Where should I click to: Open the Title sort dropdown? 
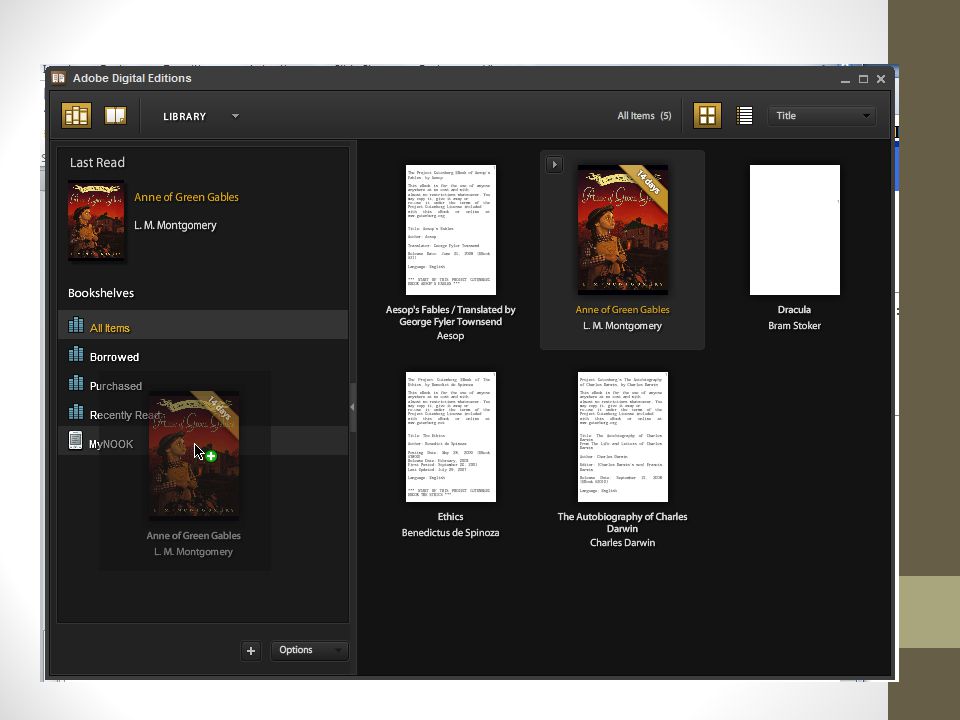[x=822, y=116]
